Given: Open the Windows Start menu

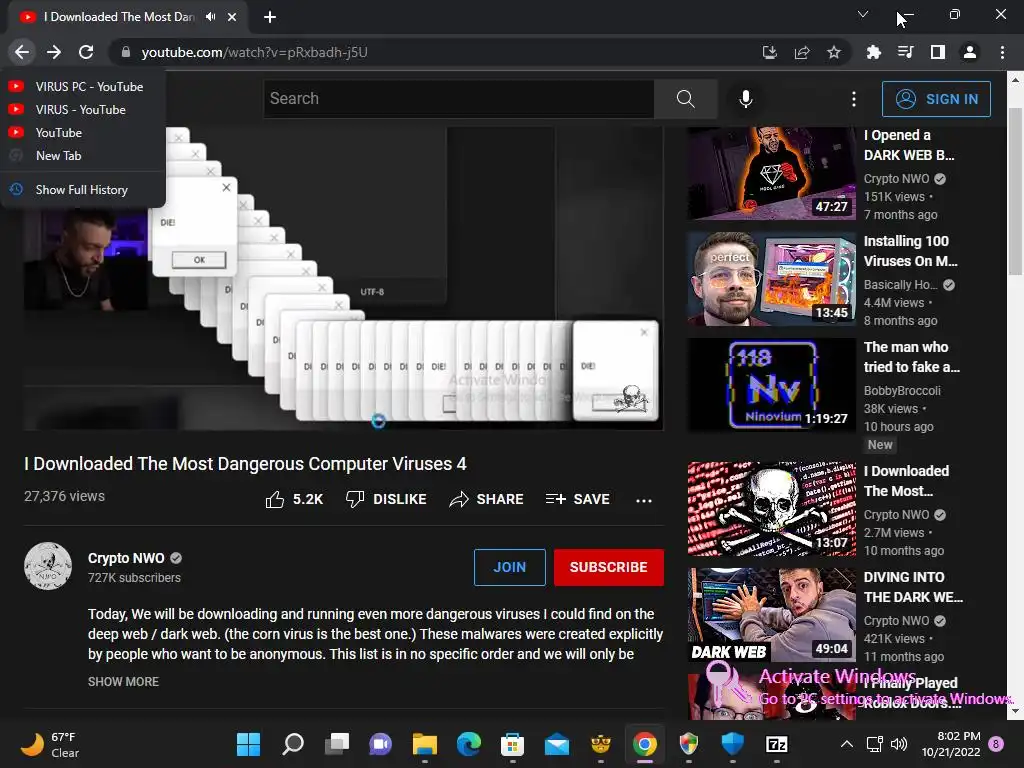Looking at the screenshot, I should click(x=248, y=744).
